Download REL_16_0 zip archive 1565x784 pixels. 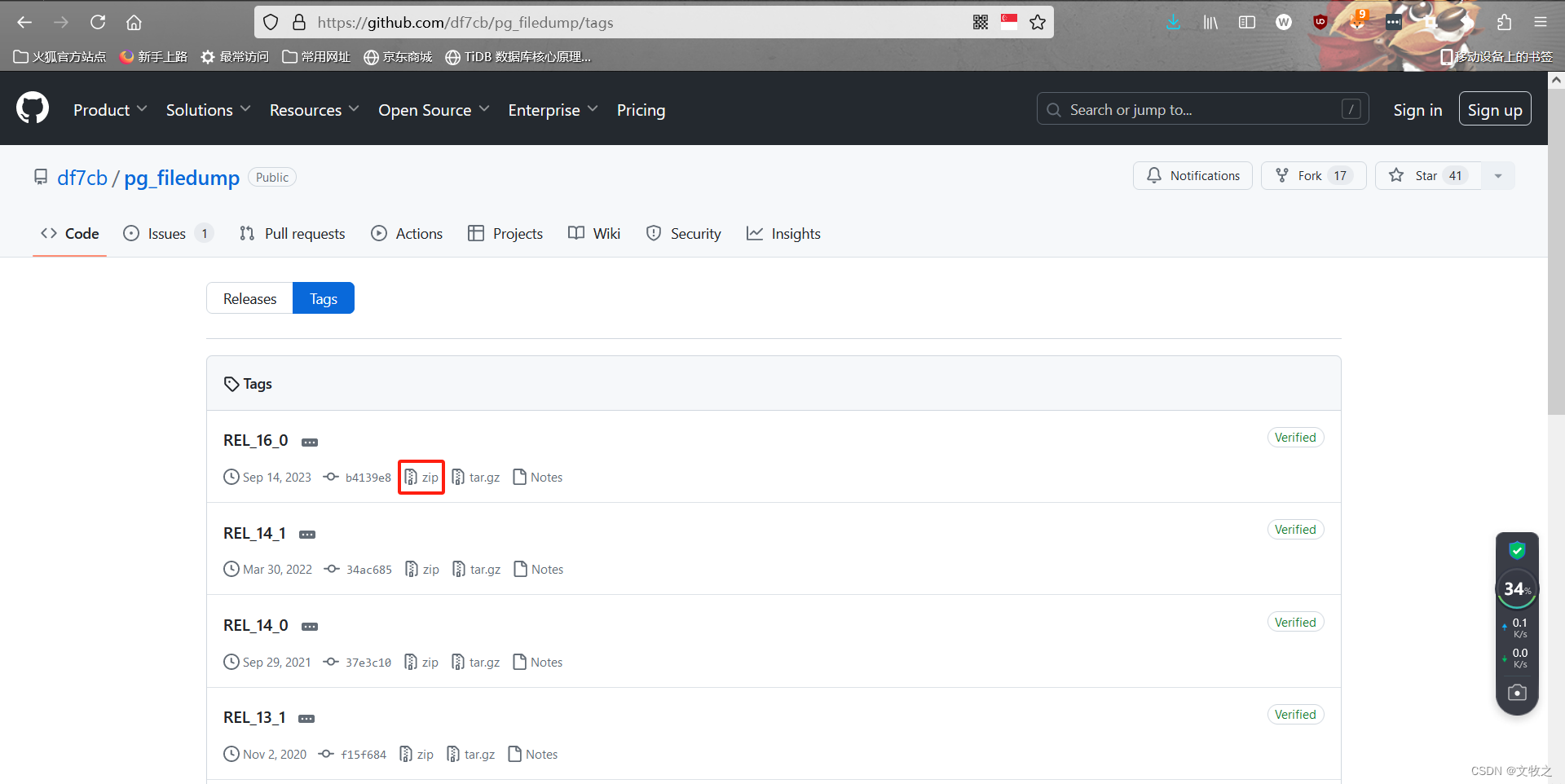421,477
